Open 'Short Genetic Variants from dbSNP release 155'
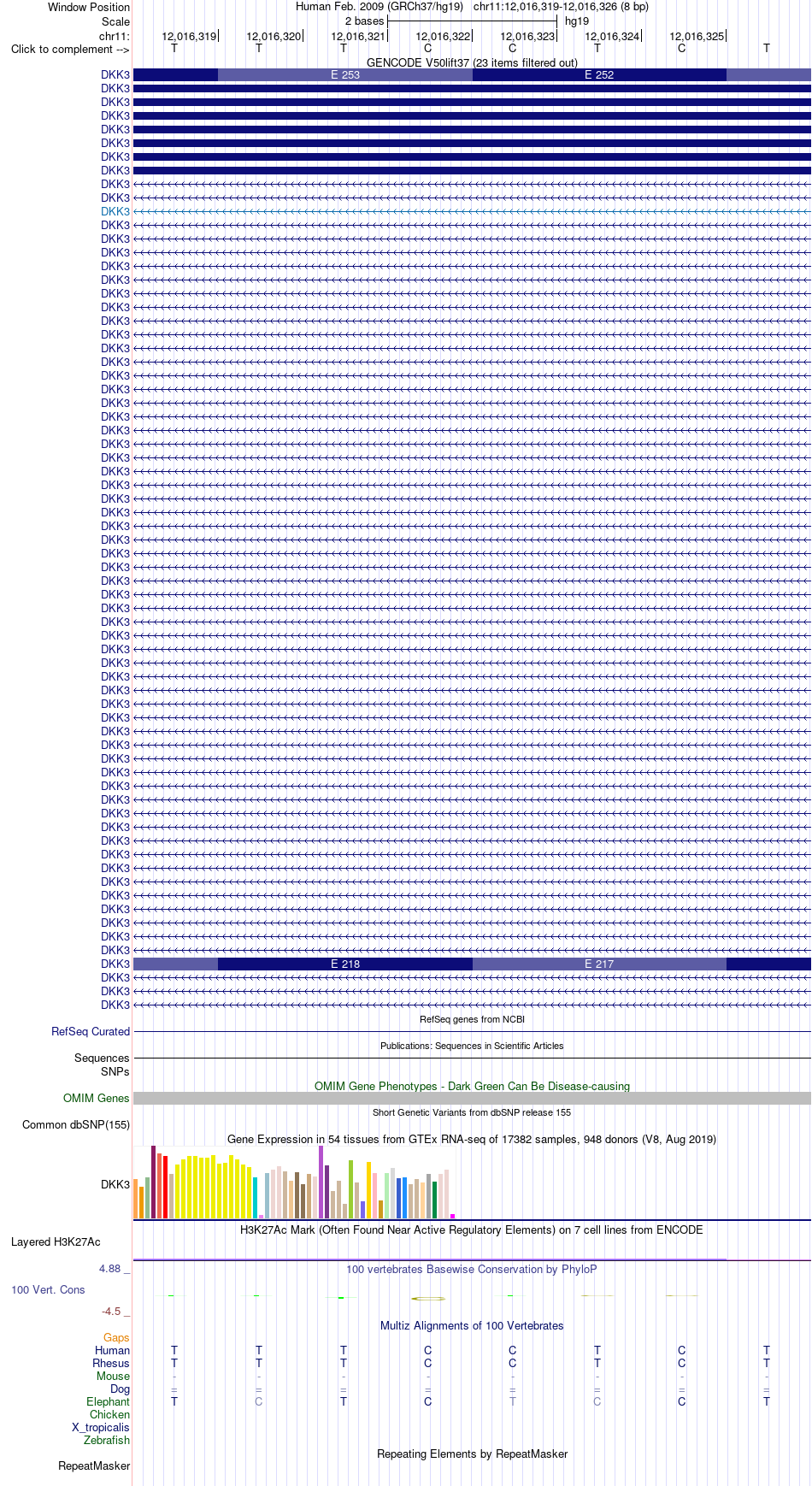812x1486 pixels. pos(472,1112)
